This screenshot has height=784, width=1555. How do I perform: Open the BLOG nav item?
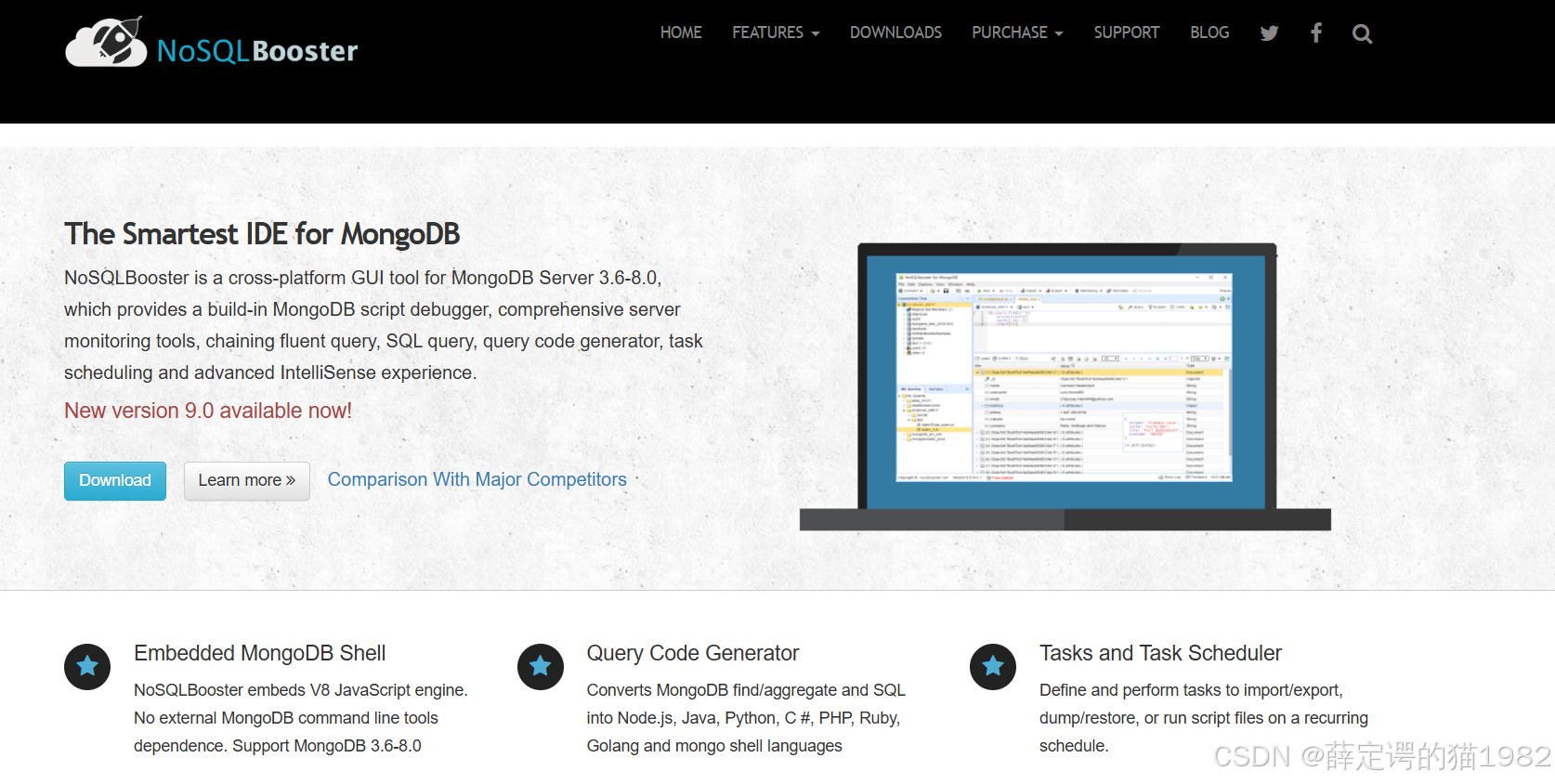click(x=1209, y=33)
